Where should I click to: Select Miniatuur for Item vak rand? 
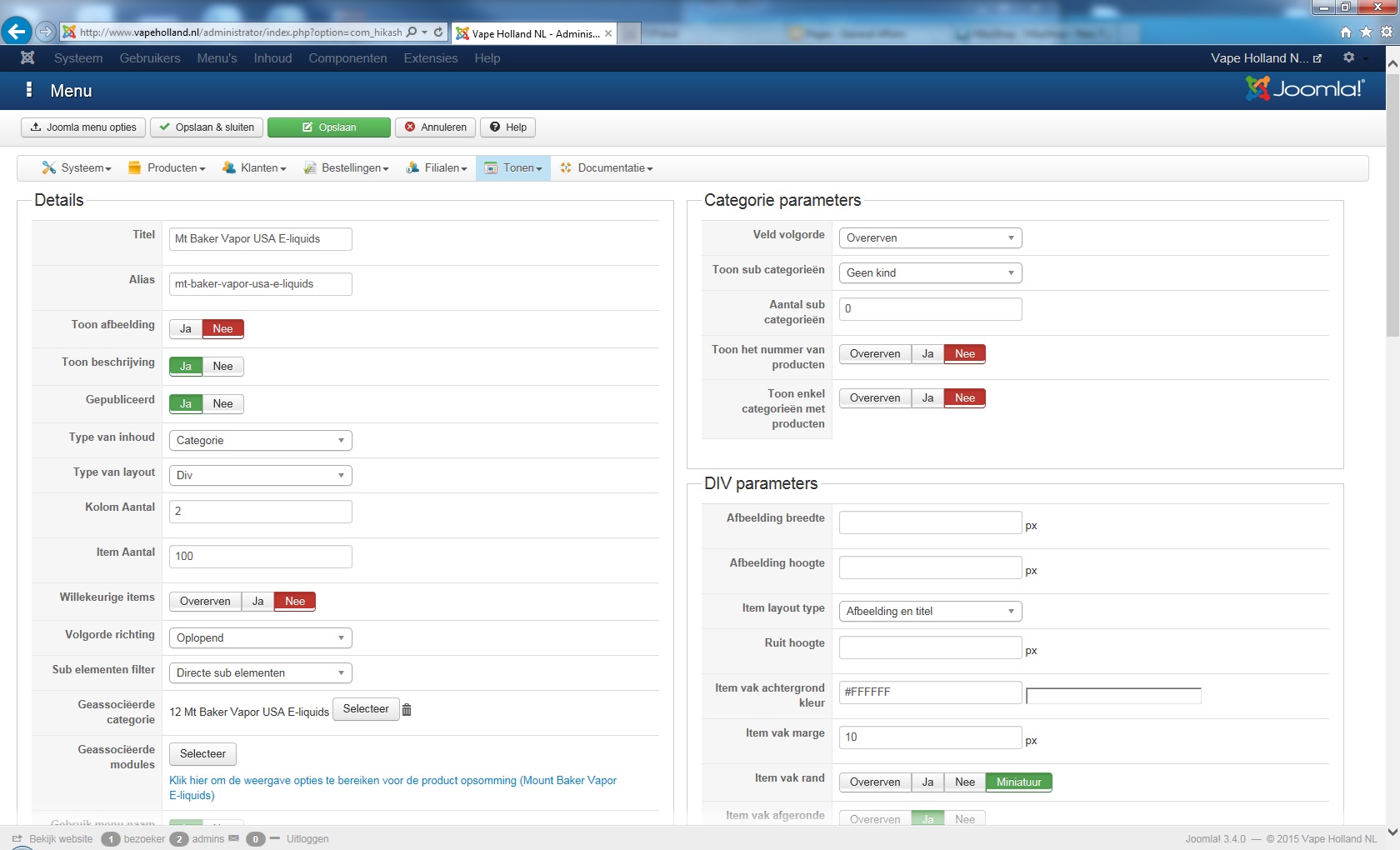[x=1018, y=782]
